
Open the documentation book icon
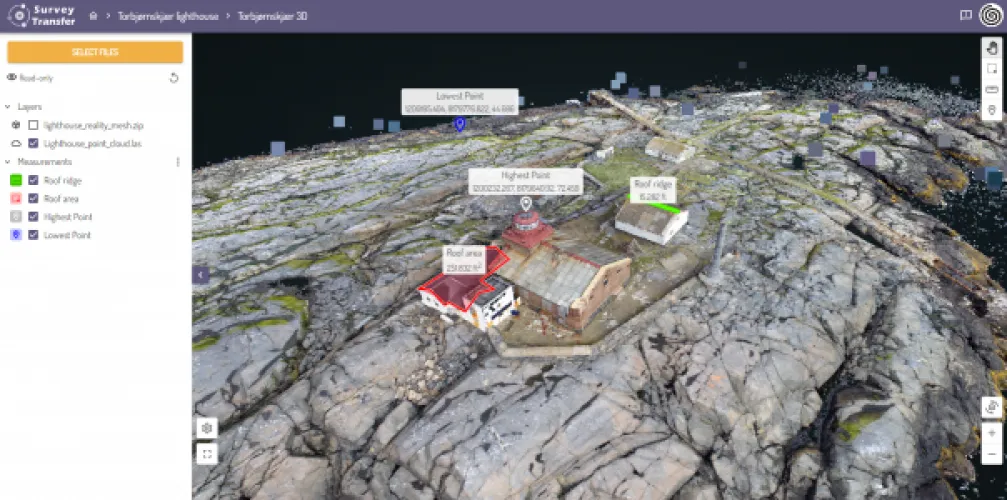pyautogui.click(x=965, y=16)
